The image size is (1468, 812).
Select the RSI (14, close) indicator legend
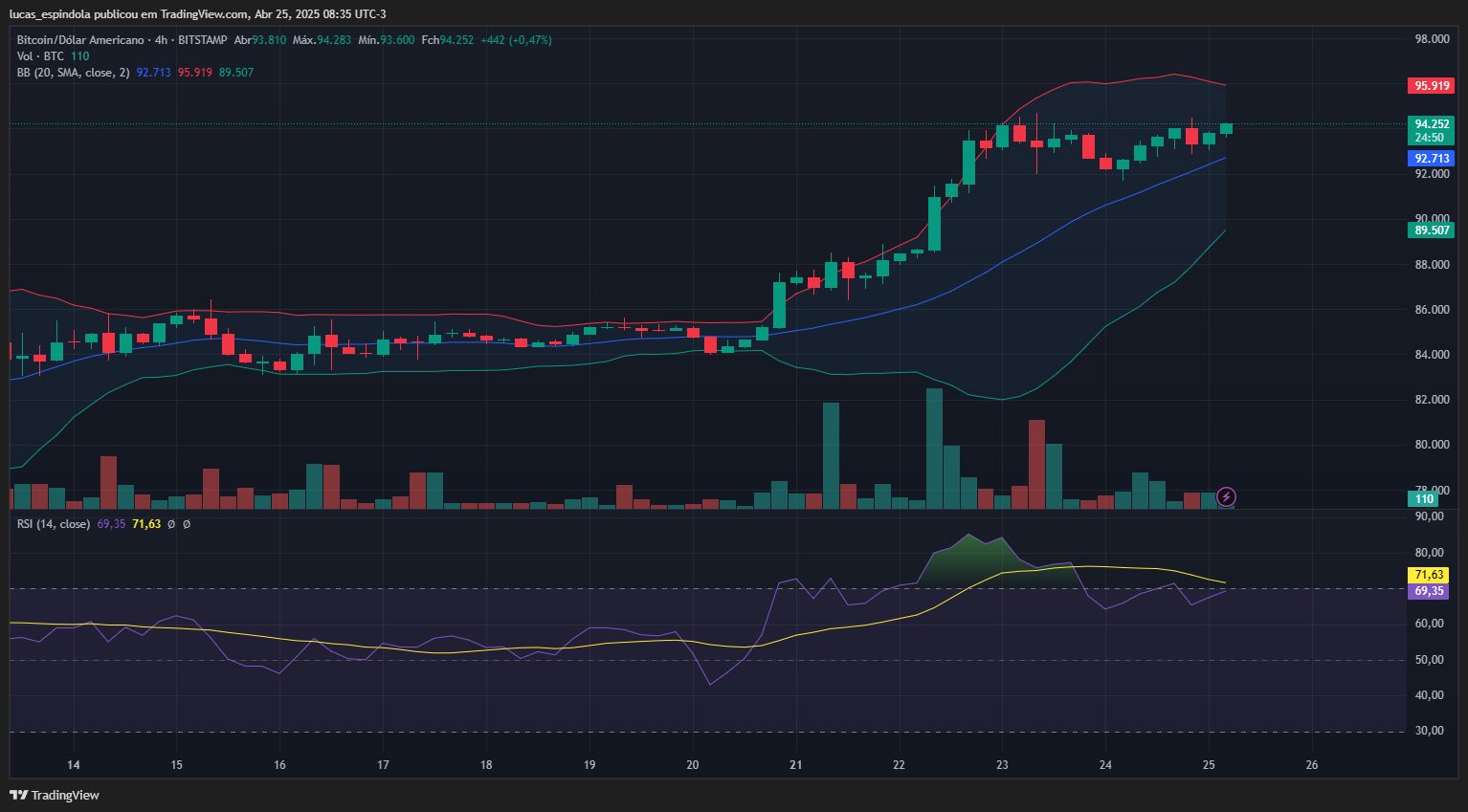click(x=54, y=524)
